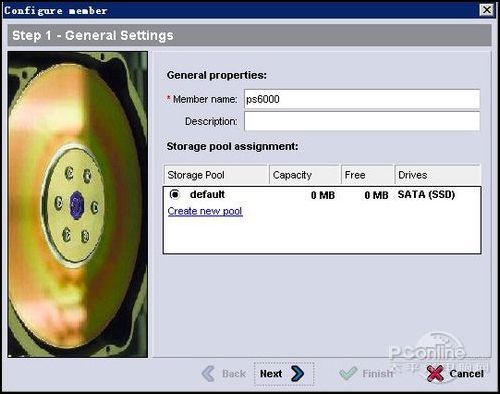Click the Storage Pool column header

(216, 175)
